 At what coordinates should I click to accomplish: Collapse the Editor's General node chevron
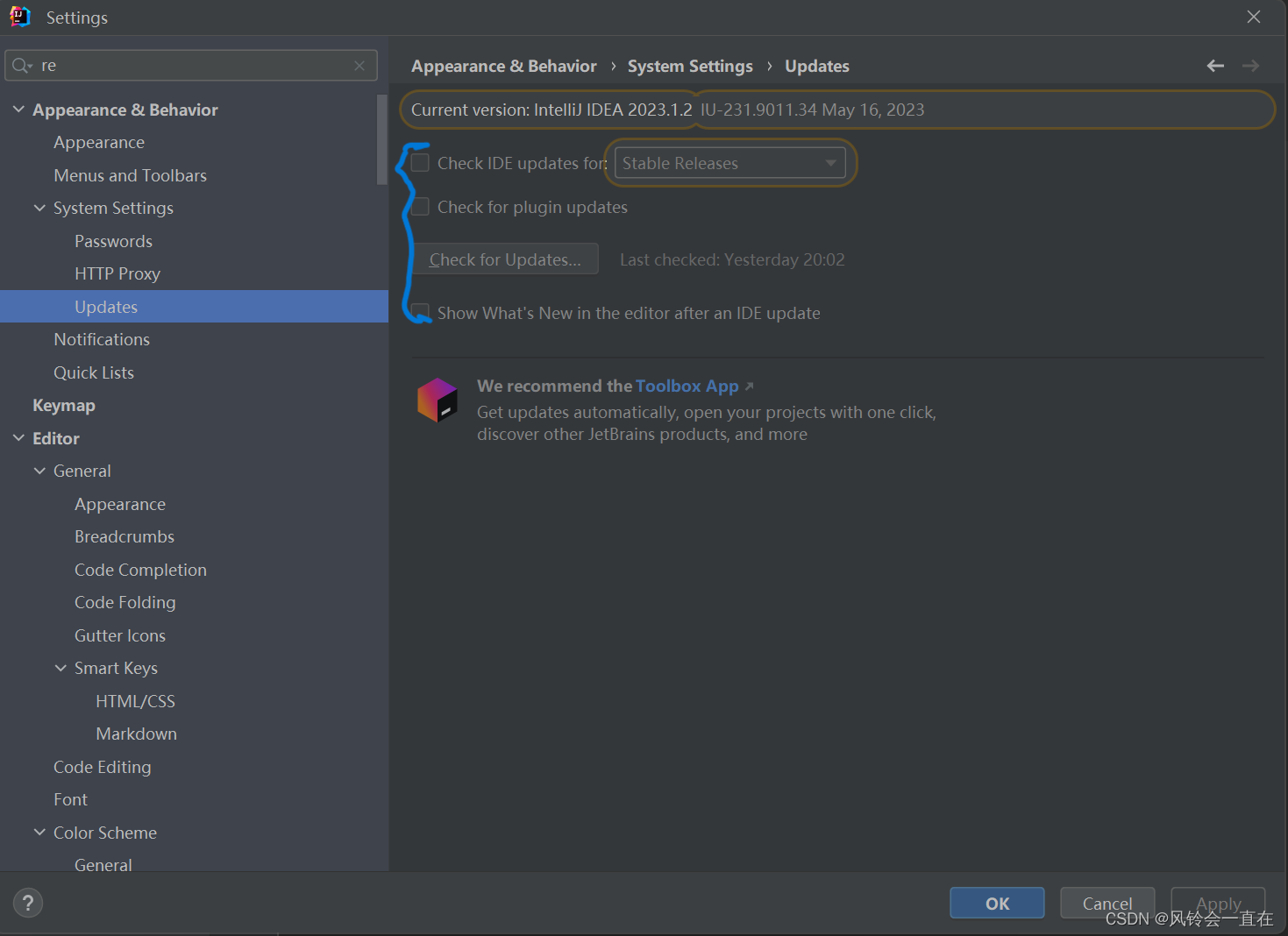(39, 471)
